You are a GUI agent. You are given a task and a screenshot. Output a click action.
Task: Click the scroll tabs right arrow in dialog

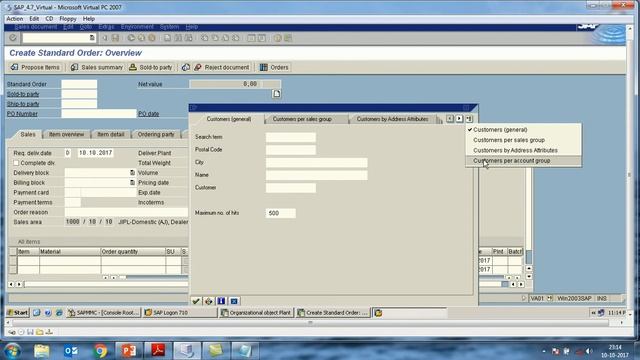click(460, 119)
